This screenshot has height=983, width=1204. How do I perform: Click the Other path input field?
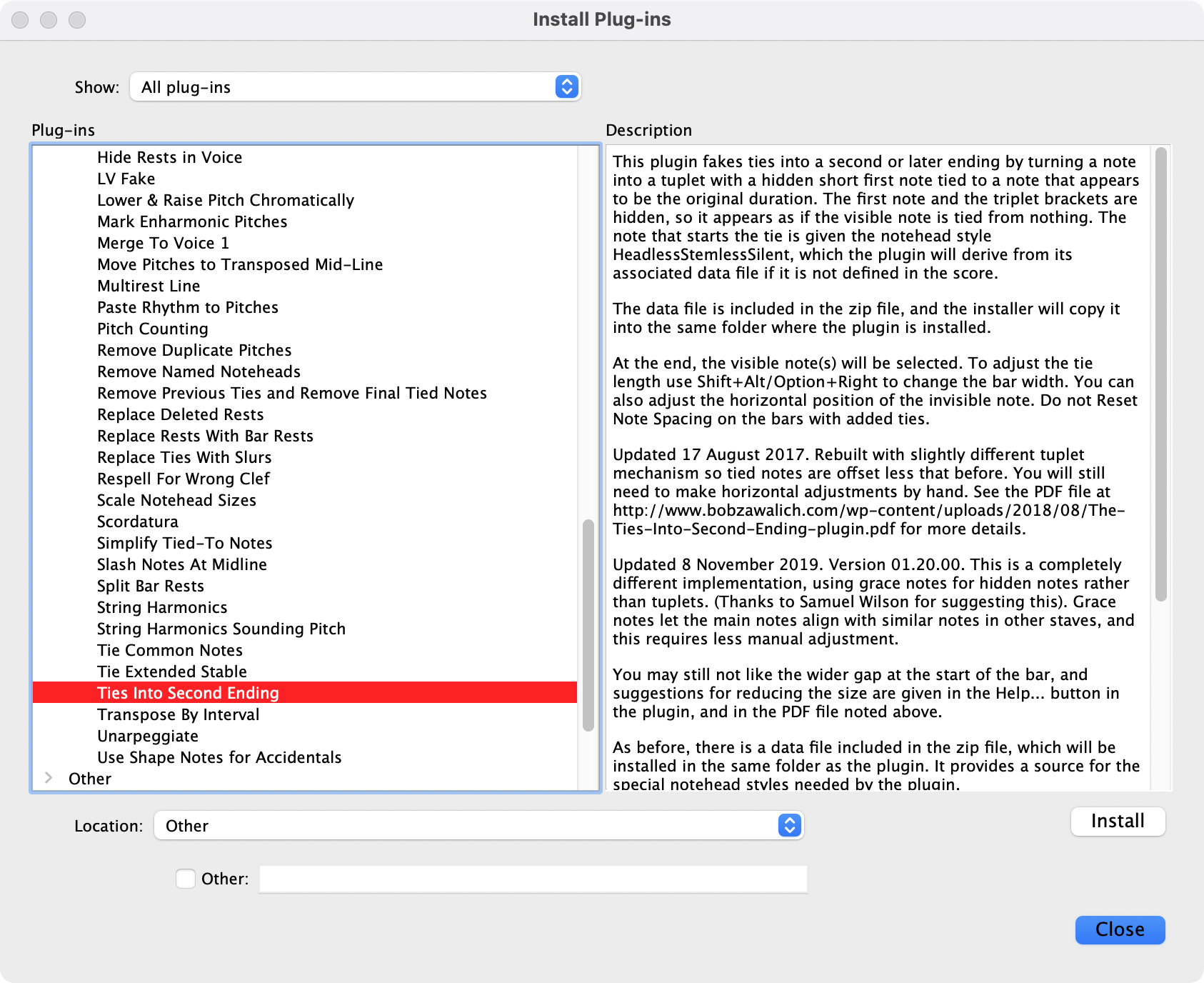click(533, 879)
